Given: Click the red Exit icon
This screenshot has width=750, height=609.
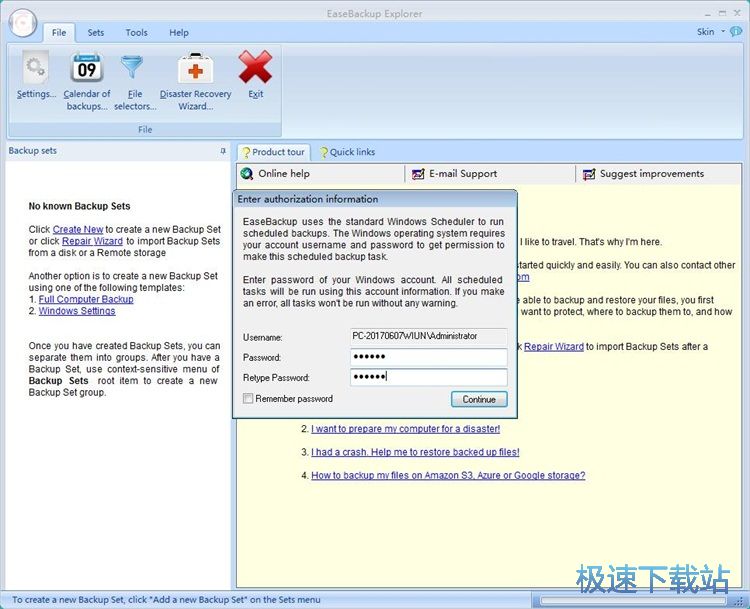Looking at the screenshot, I should tap(255, 67).
